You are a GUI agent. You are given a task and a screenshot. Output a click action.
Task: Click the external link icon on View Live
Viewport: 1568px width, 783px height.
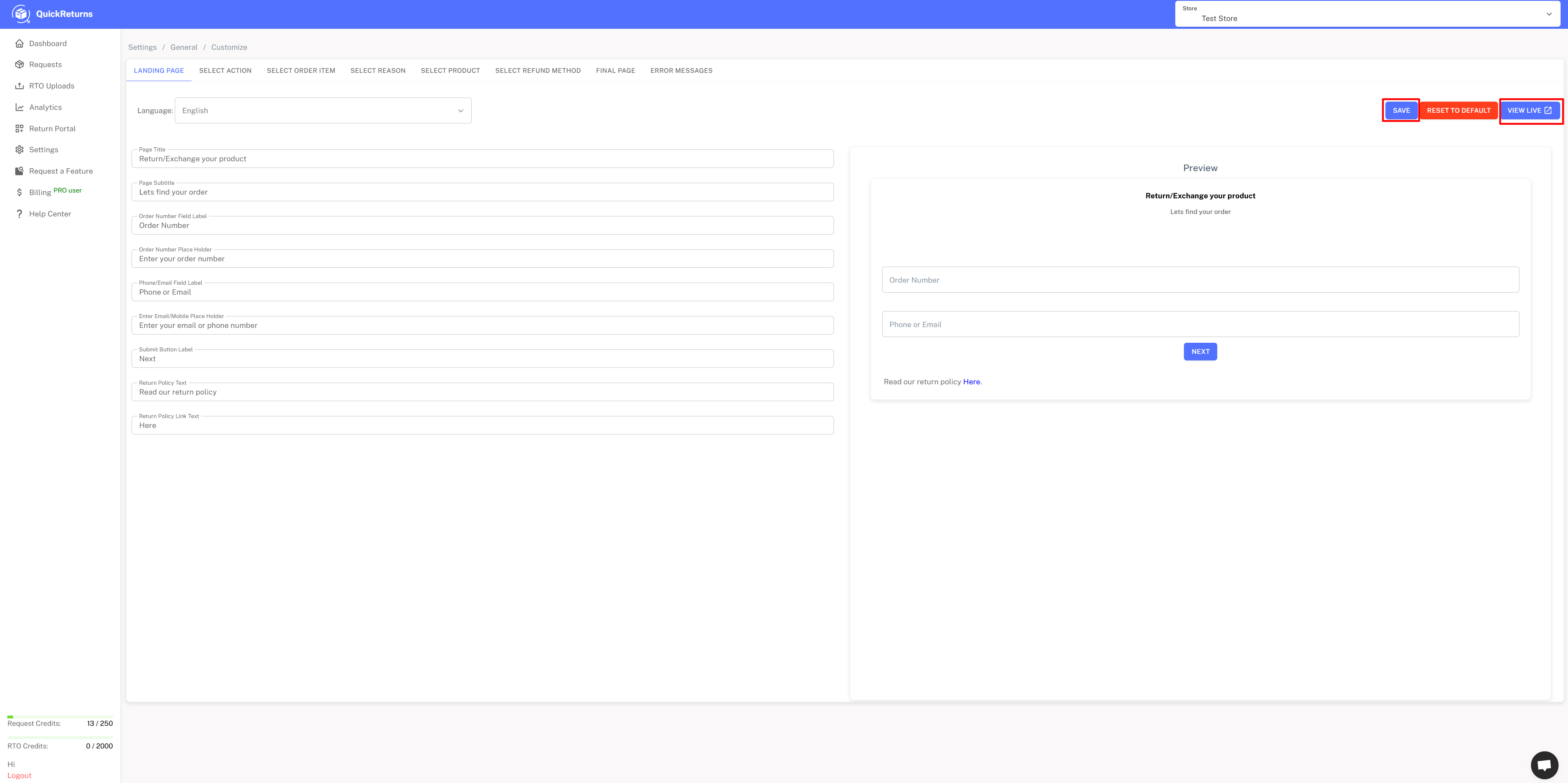pos(1548,110)
